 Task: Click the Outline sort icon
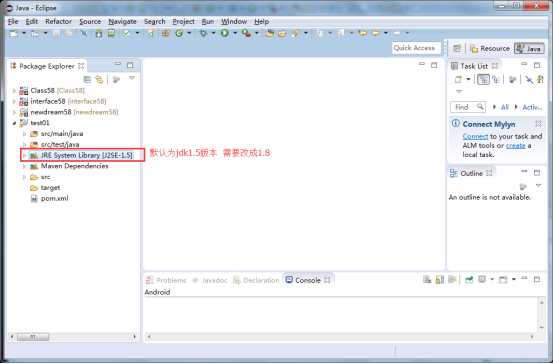tap(523, 186)
